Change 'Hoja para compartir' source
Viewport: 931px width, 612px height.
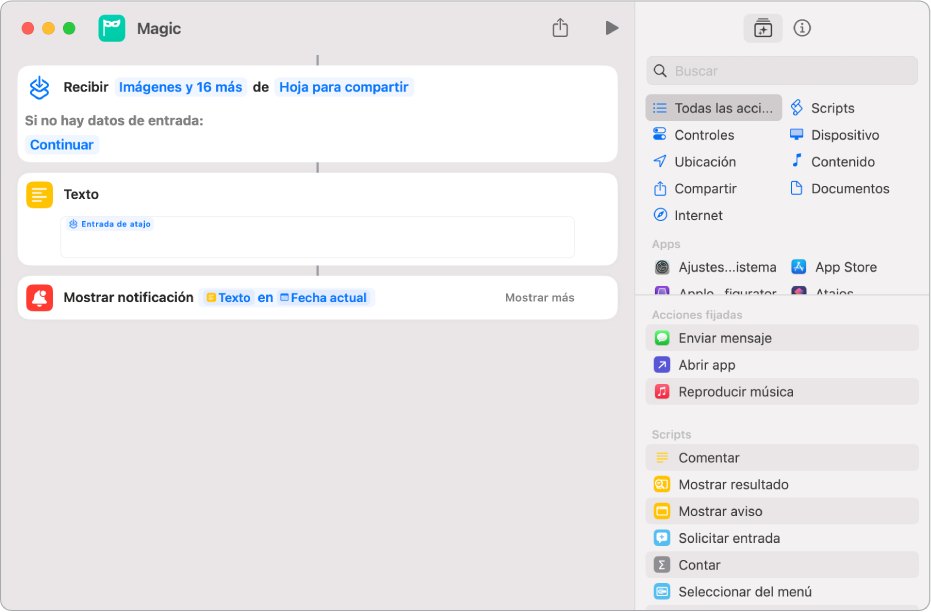click(x=344, y=87)
